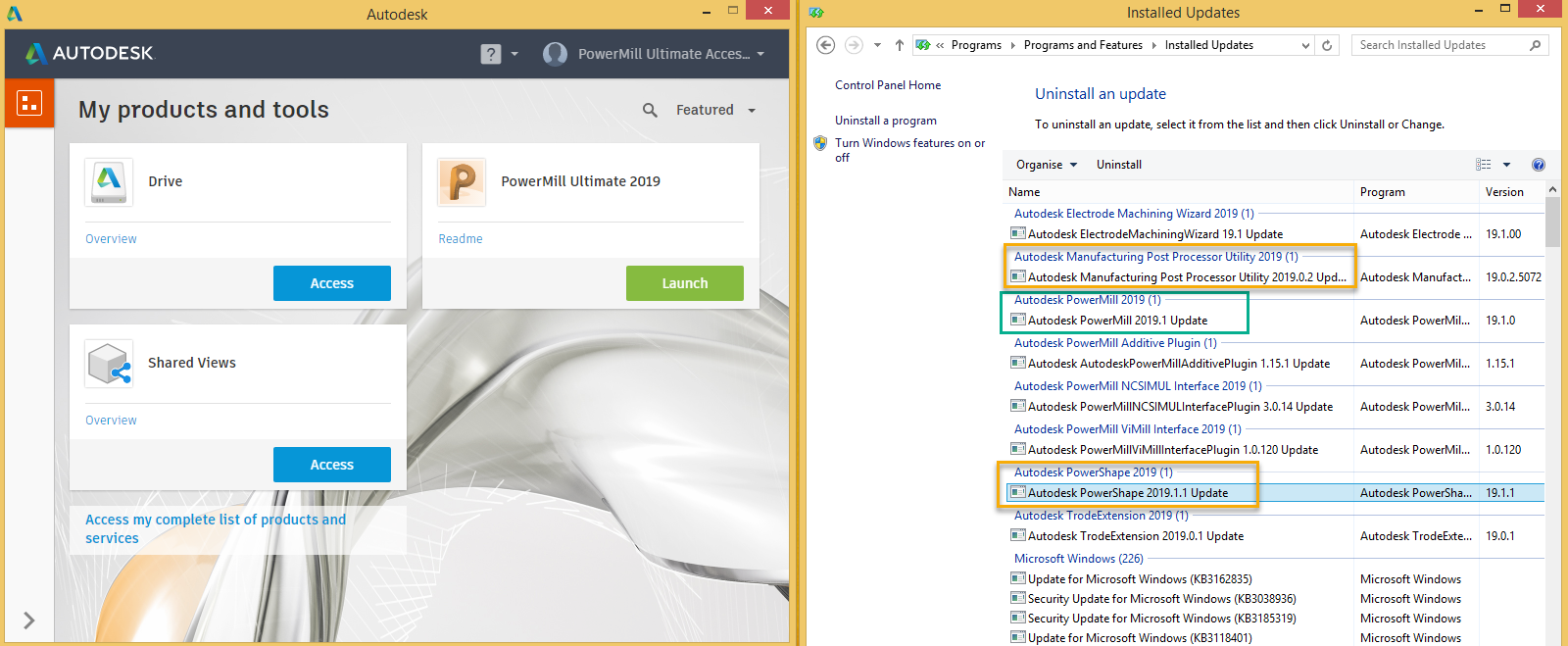Collapse Autodesk Manufacturing Post Processor Utility group
Viewport: 1568px width, 646px height.
pyautogui.click(x=1155, y=257)
